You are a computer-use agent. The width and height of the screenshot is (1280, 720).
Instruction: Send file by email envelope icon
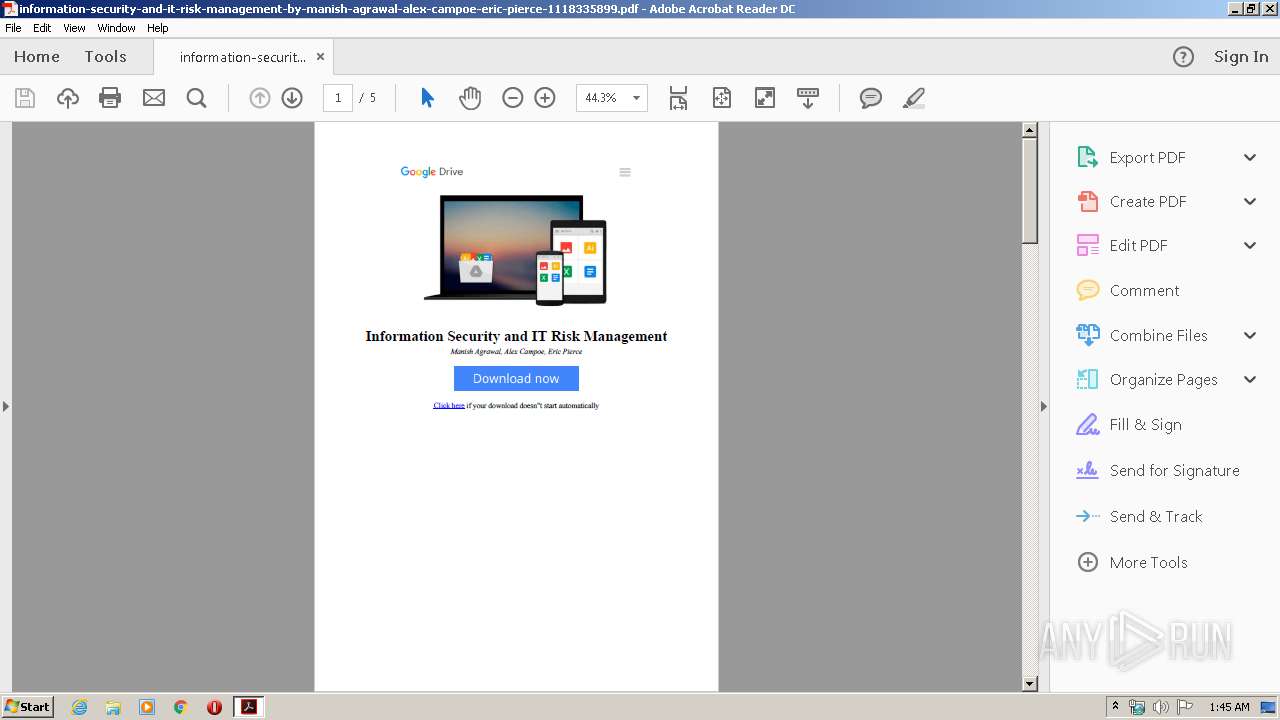tap(154, 98)
